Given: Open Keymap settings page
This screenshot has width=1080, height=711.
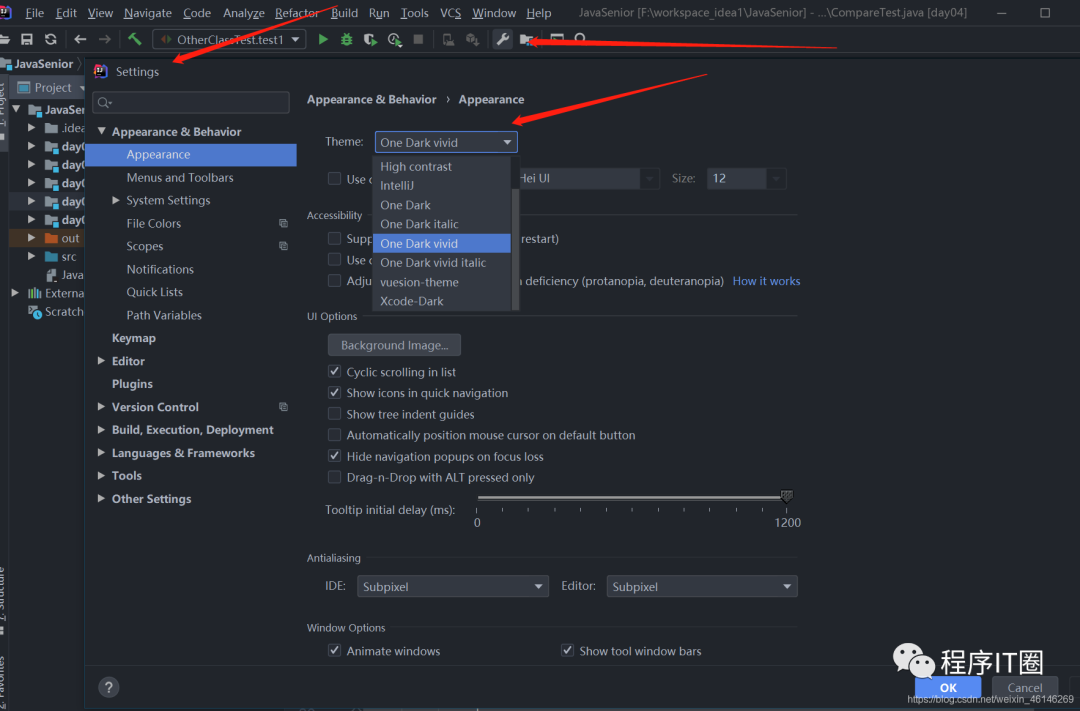Looking at the screenshot, I should (x=134, y=338).
